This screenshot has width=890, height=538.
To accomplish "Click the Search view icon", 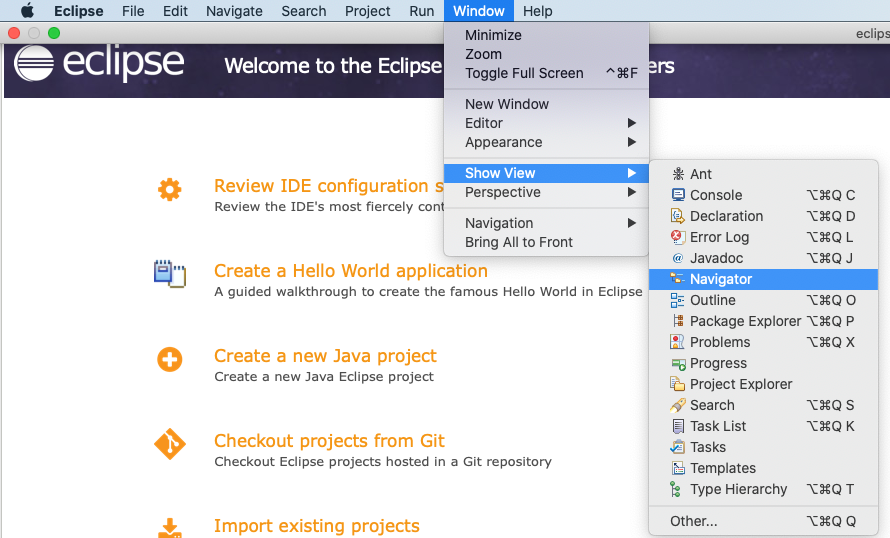I will pyautogui.click(x=678, y=405).
